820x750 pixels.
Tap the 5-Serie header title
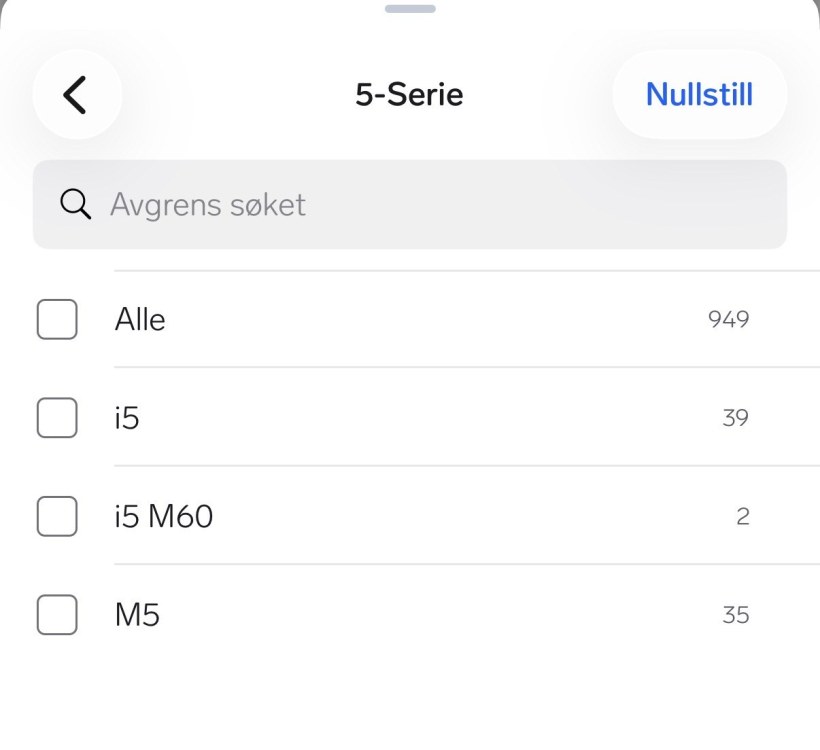point(409,95)
